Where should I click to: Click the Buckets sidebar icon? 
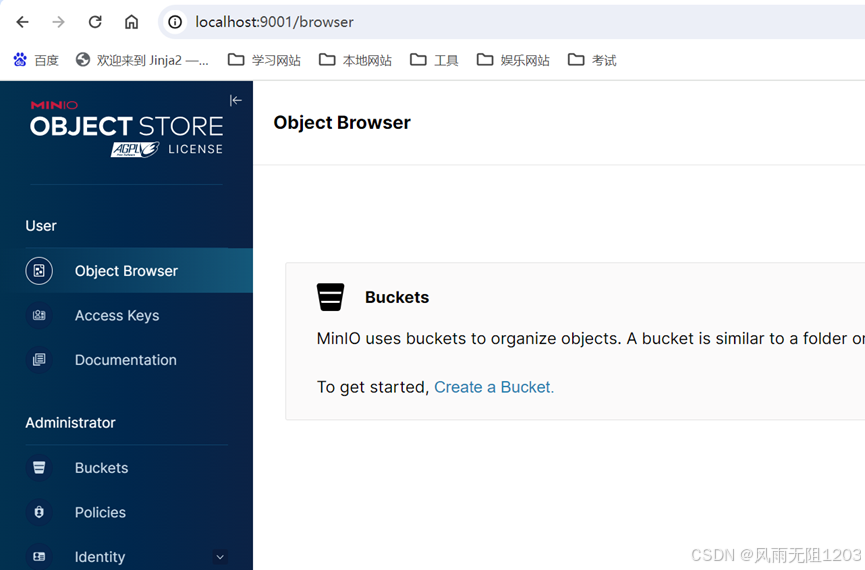pos(39,467)
